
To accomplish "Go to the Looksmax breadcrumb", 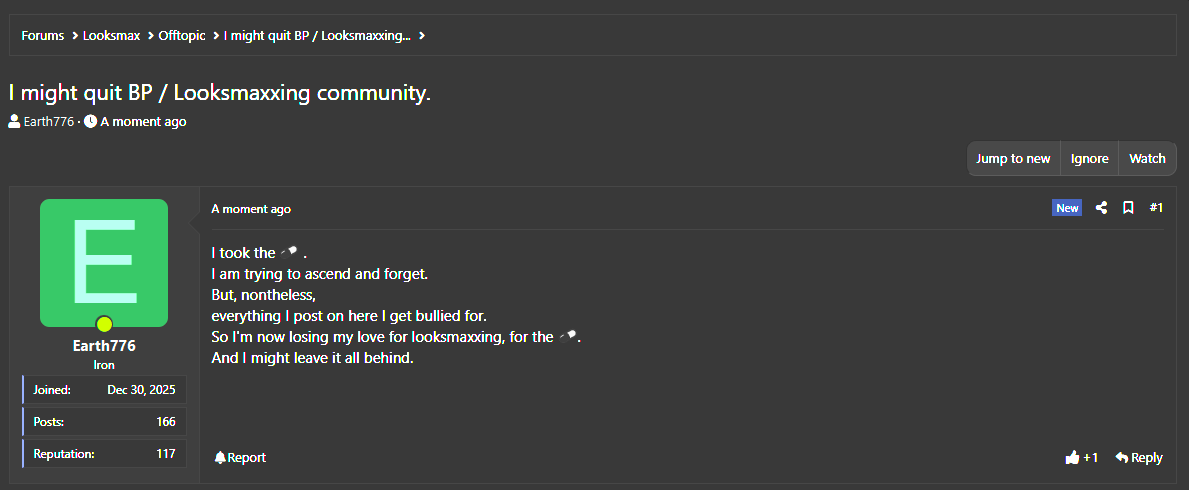I will (x=111, y=36).
